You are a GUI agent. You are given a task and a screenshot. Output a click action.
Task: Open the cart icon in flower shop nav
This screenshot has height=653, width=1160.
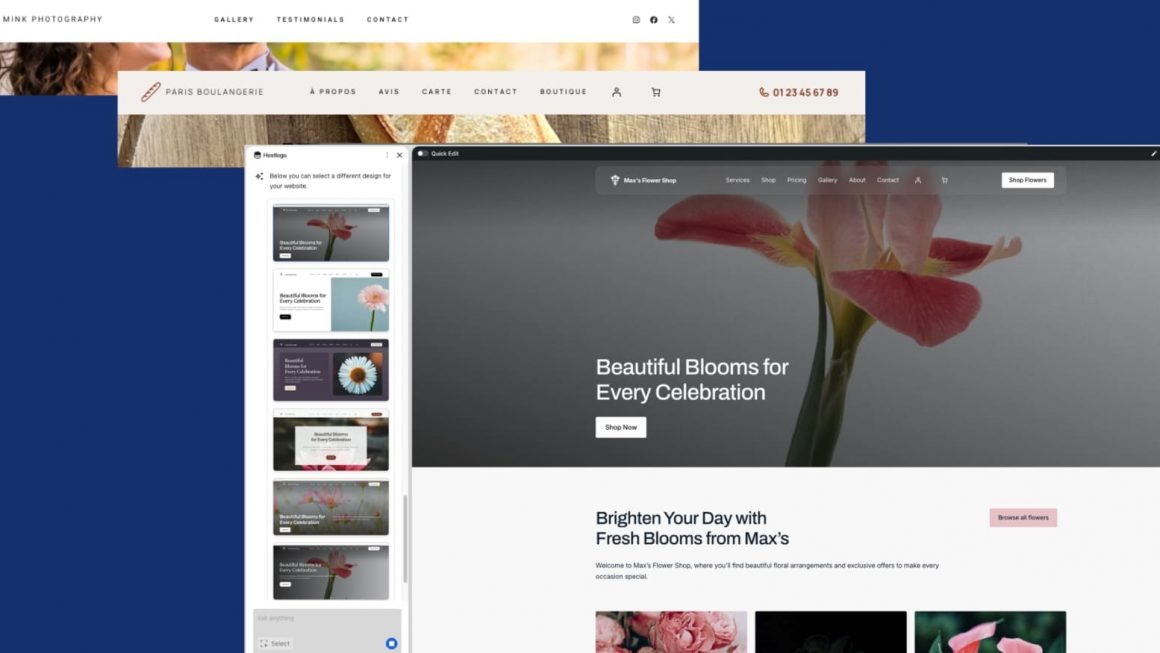coord(945,180)
